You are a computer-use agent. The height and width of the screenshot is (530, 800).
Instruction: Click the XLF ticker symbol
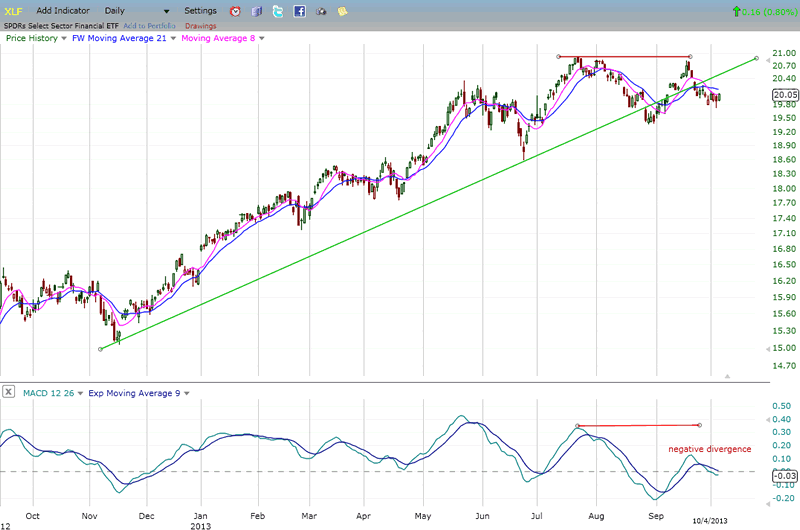(12, 11)
